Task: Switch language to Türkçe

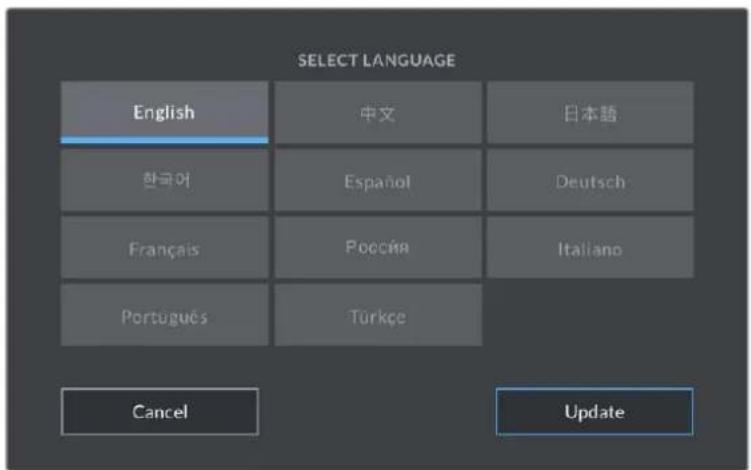Action: pyautogui.click(x=378, y=315)
